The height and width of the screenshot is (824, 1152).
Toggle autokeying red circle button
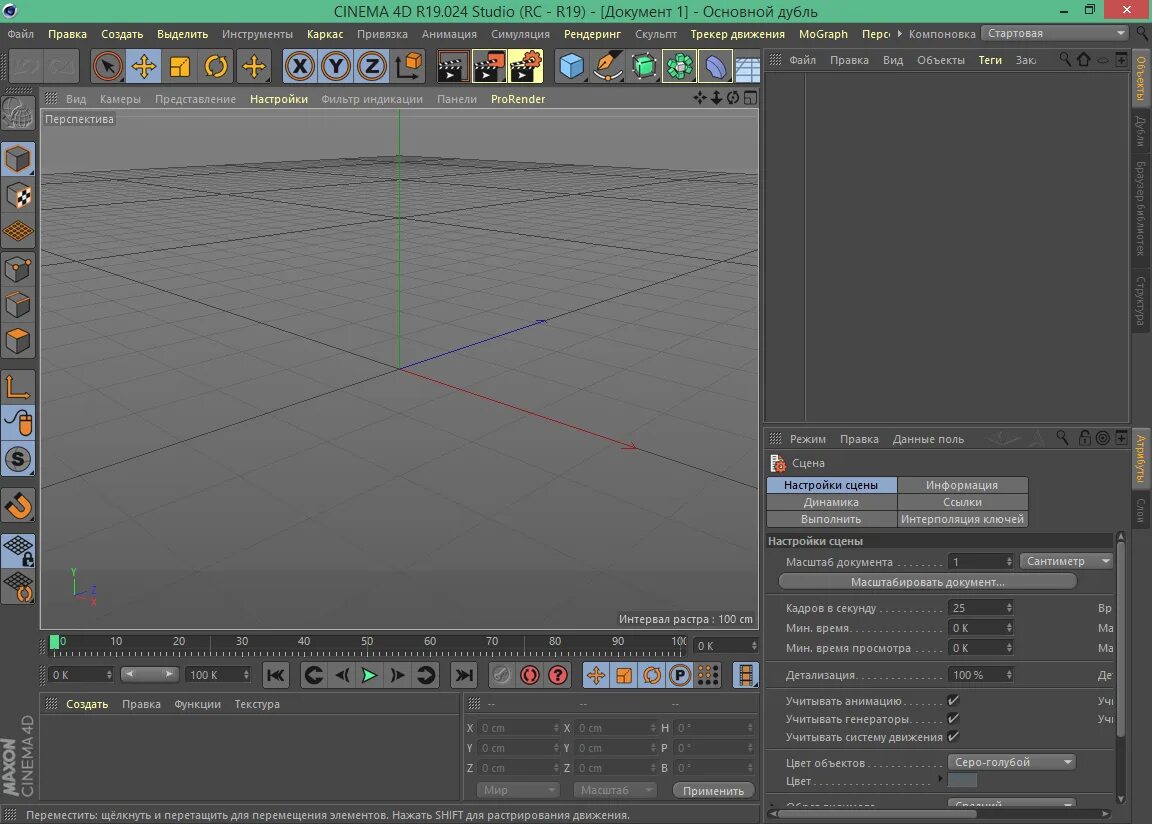click(530, 675)
